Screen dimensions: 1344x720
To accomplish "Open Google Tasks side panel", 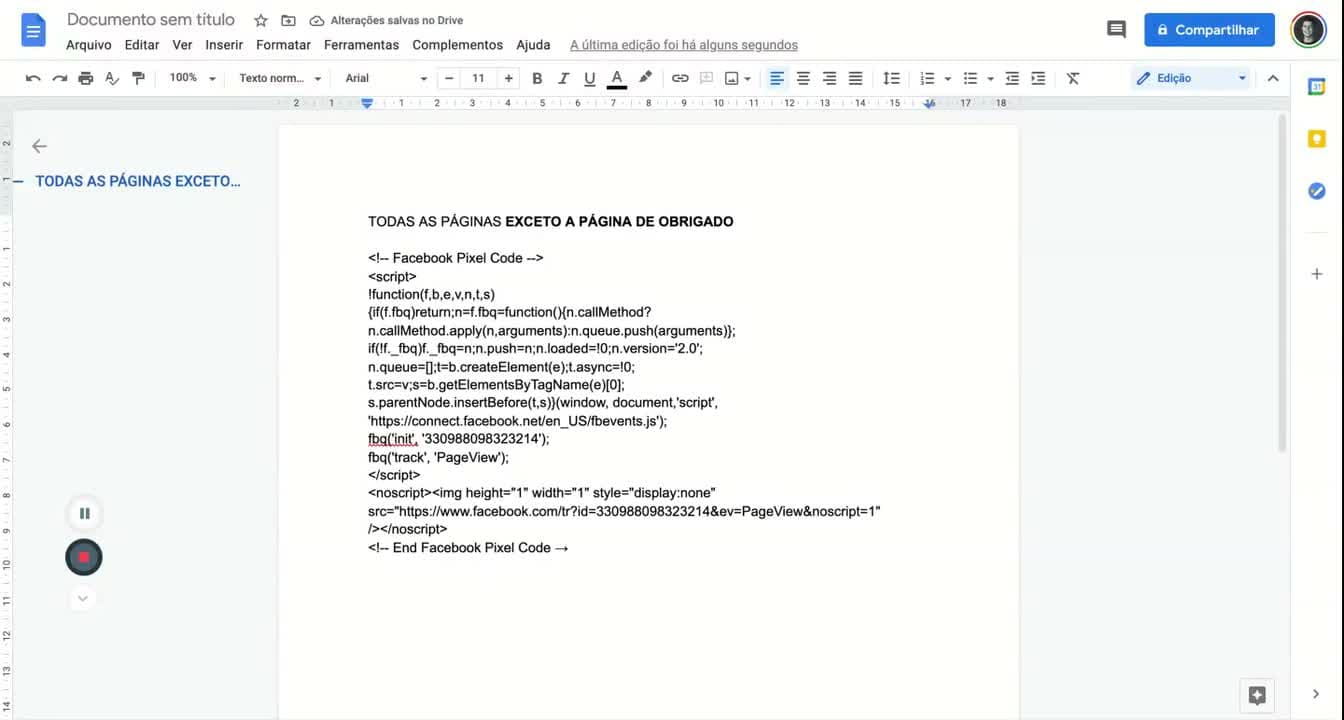I will tap(1316, 191).
